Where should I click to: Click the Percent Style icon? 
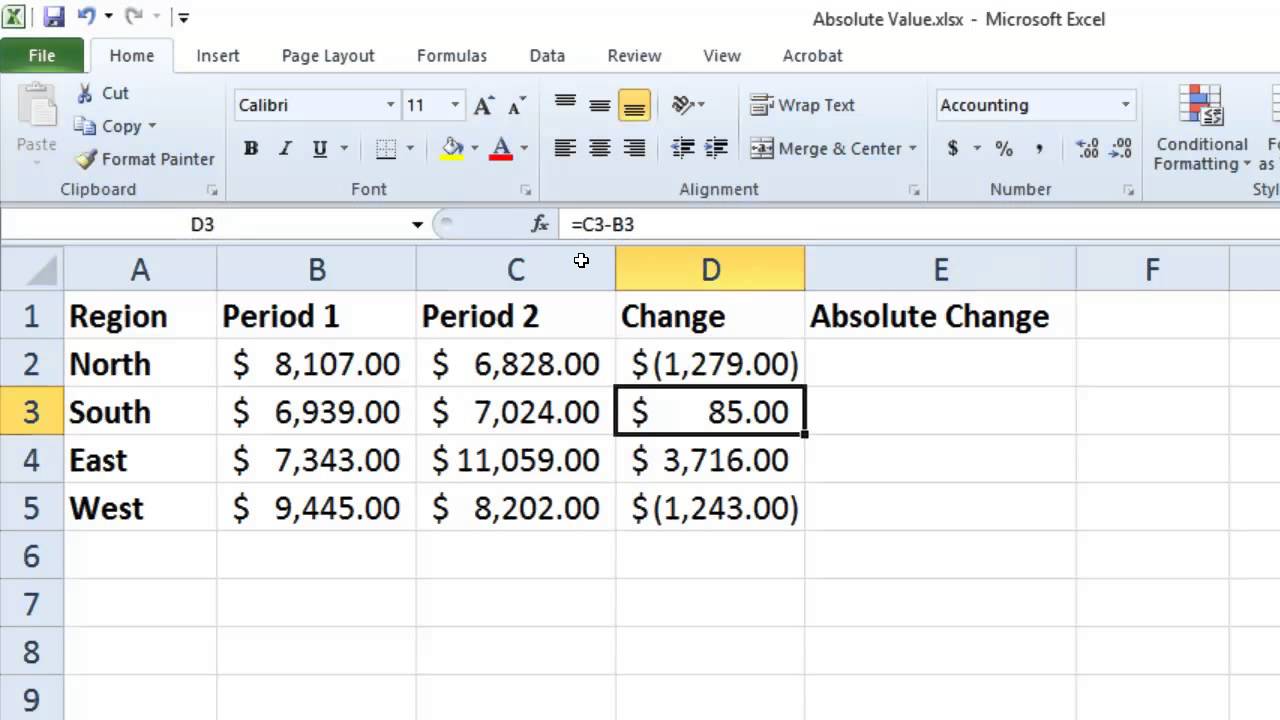point(1003,149)
